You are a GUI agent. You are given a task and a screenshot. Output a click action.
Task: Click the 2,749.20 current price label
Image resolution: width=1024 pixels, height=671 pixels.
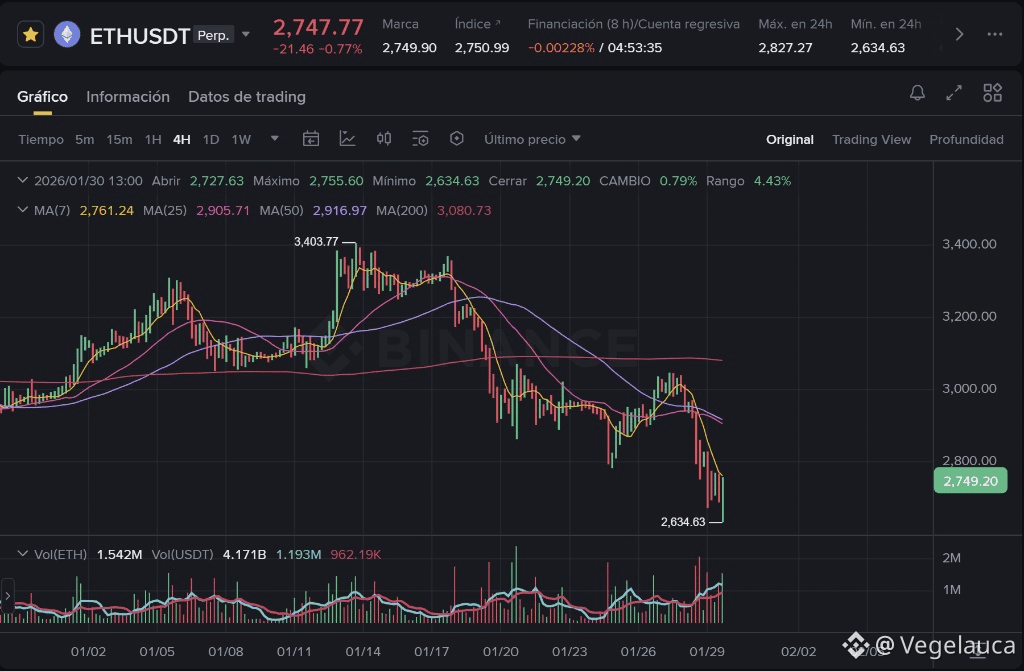[x=969, y=481]
